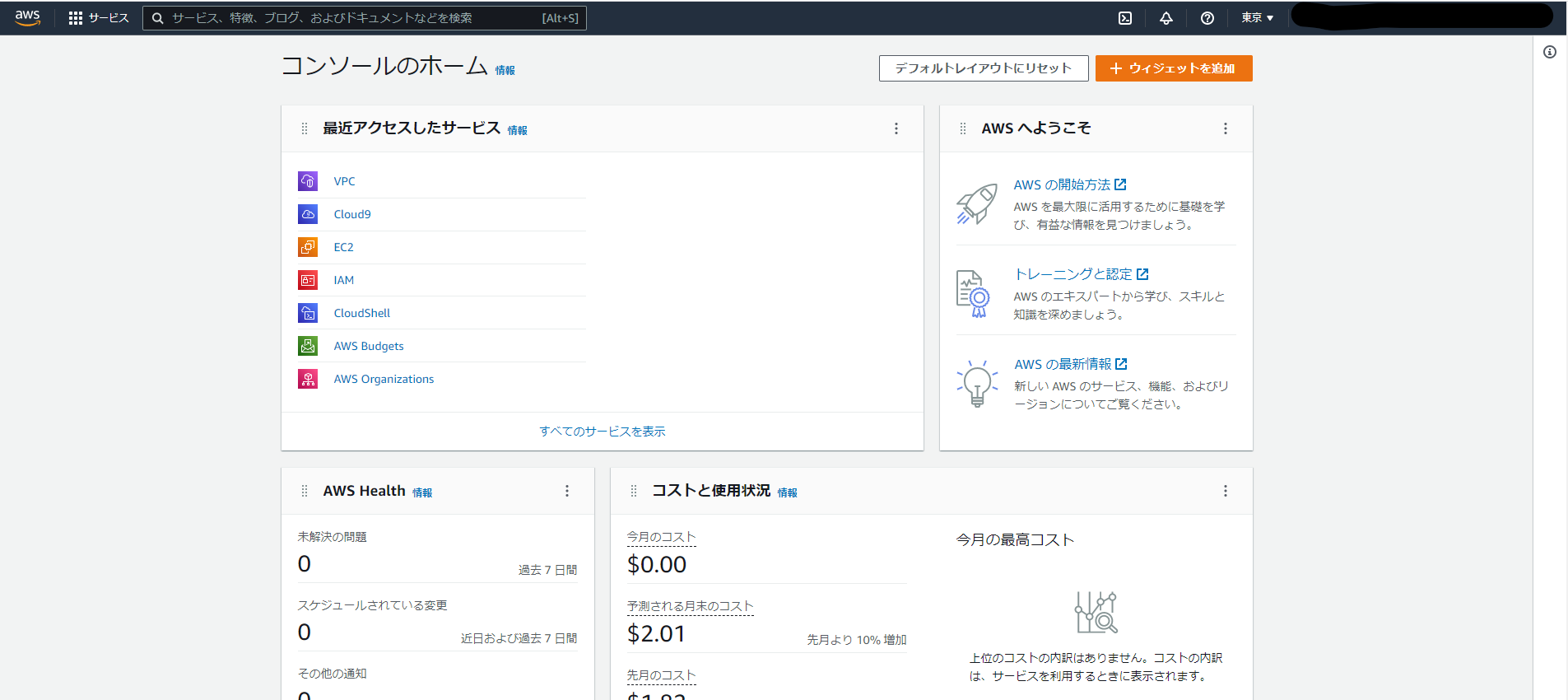Viewport: 1568px width, 700px height.
Task: Open the notifications bell
Action: tap(1166, 18)
